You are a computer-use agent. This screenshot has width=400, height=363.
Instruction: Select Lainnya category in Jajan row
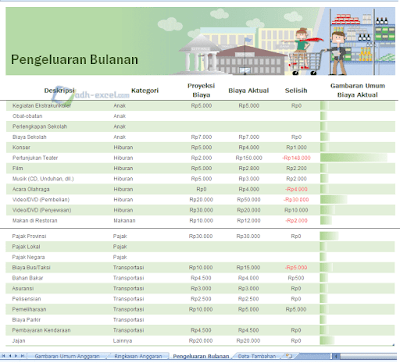coord(122,341)
